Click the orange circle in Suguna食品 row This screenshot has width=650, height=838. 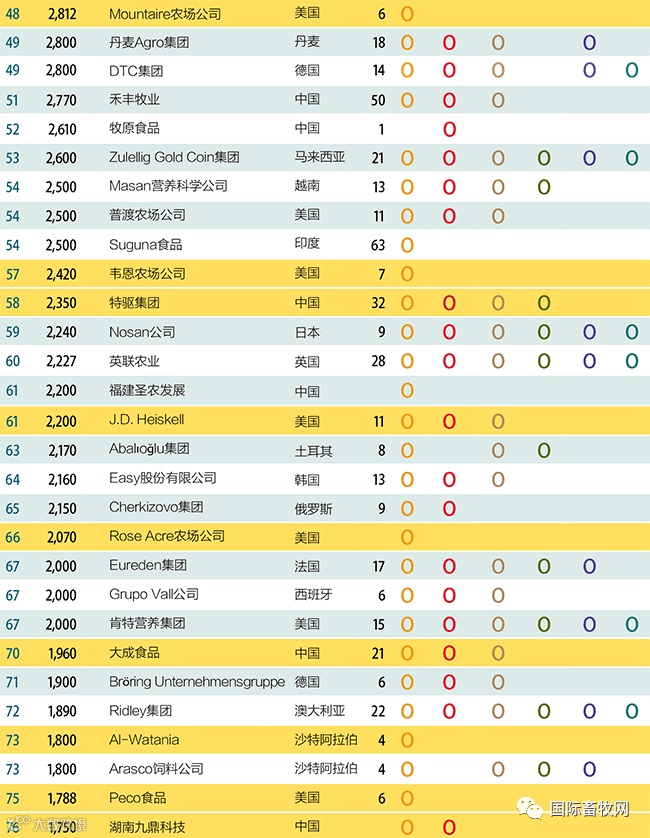[407, 245]
